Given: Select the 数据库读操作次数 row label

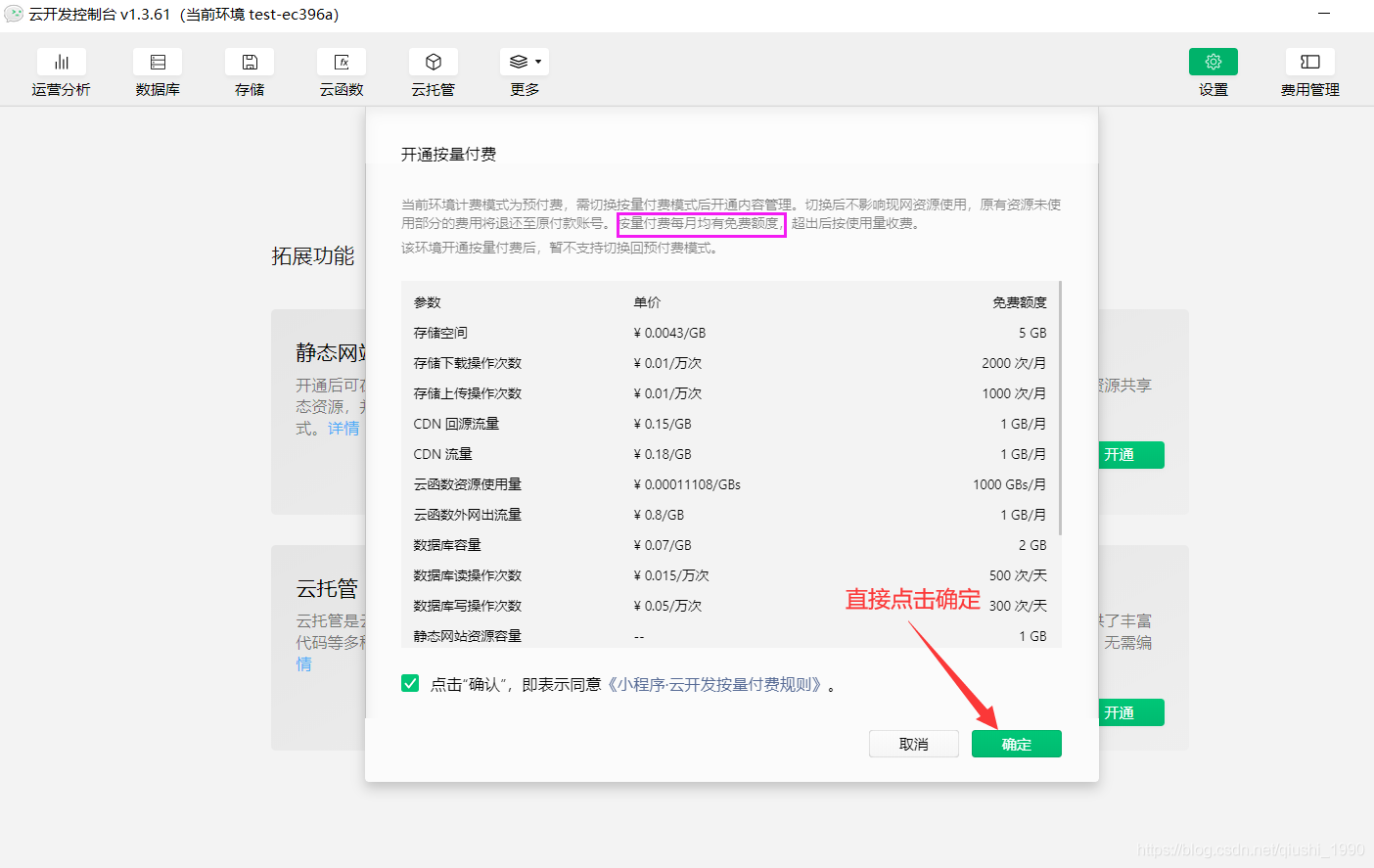Looking at the screenshot, I should point(468,575).
